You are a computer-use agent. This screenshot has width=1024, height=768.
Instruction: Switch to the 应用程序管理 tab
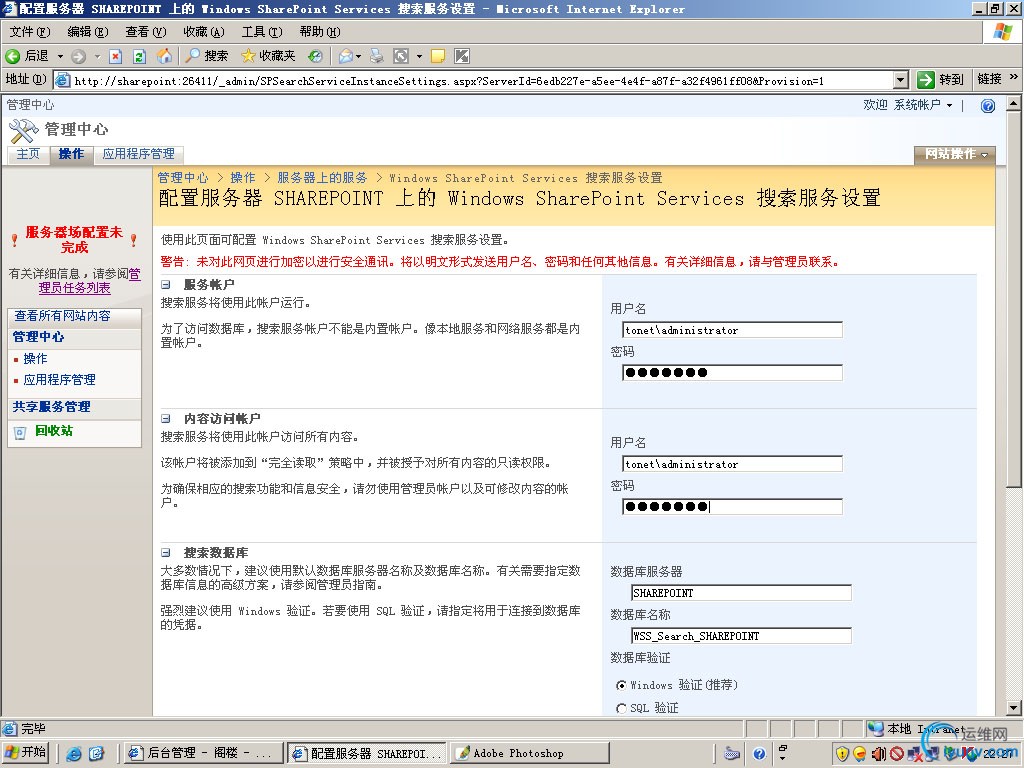138,154
